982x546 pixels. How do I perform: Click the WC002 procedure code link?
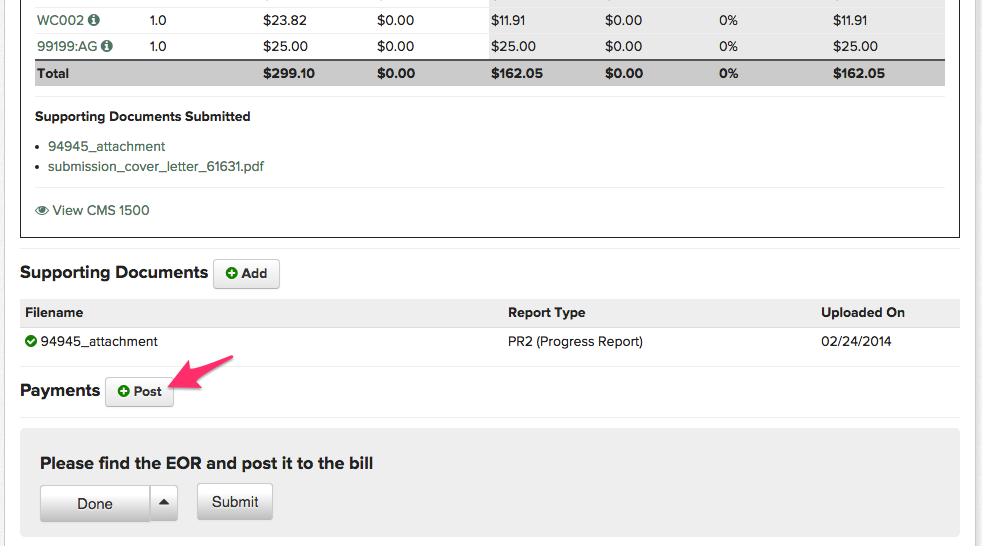[x=60, y=20]
